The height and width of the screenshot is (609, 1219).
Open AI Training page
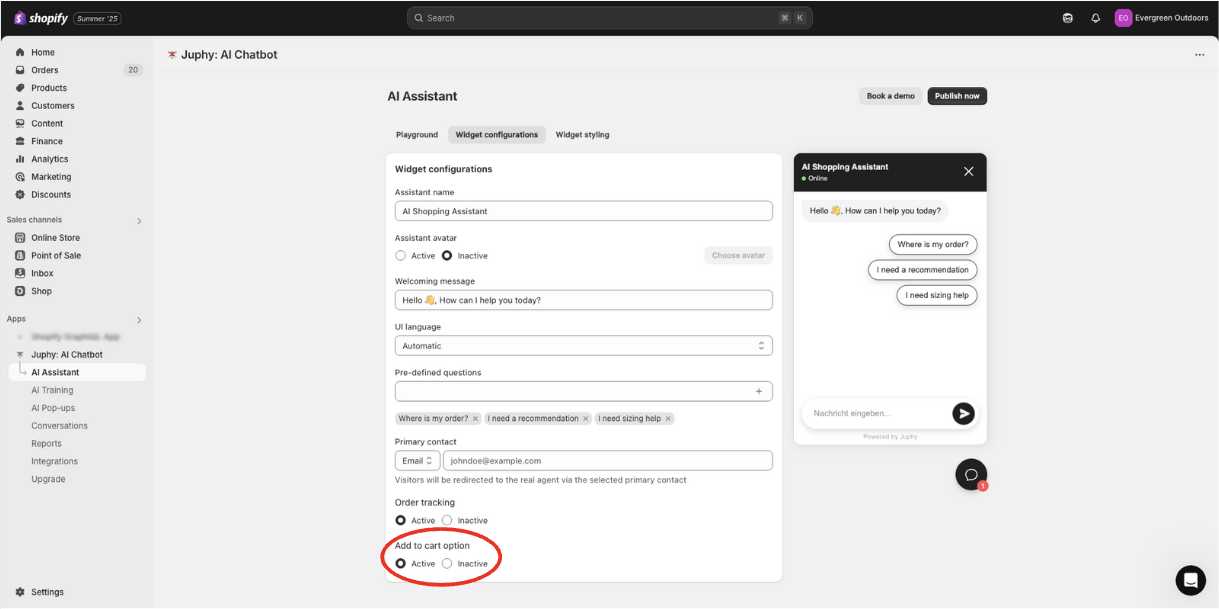coord(52,390)
